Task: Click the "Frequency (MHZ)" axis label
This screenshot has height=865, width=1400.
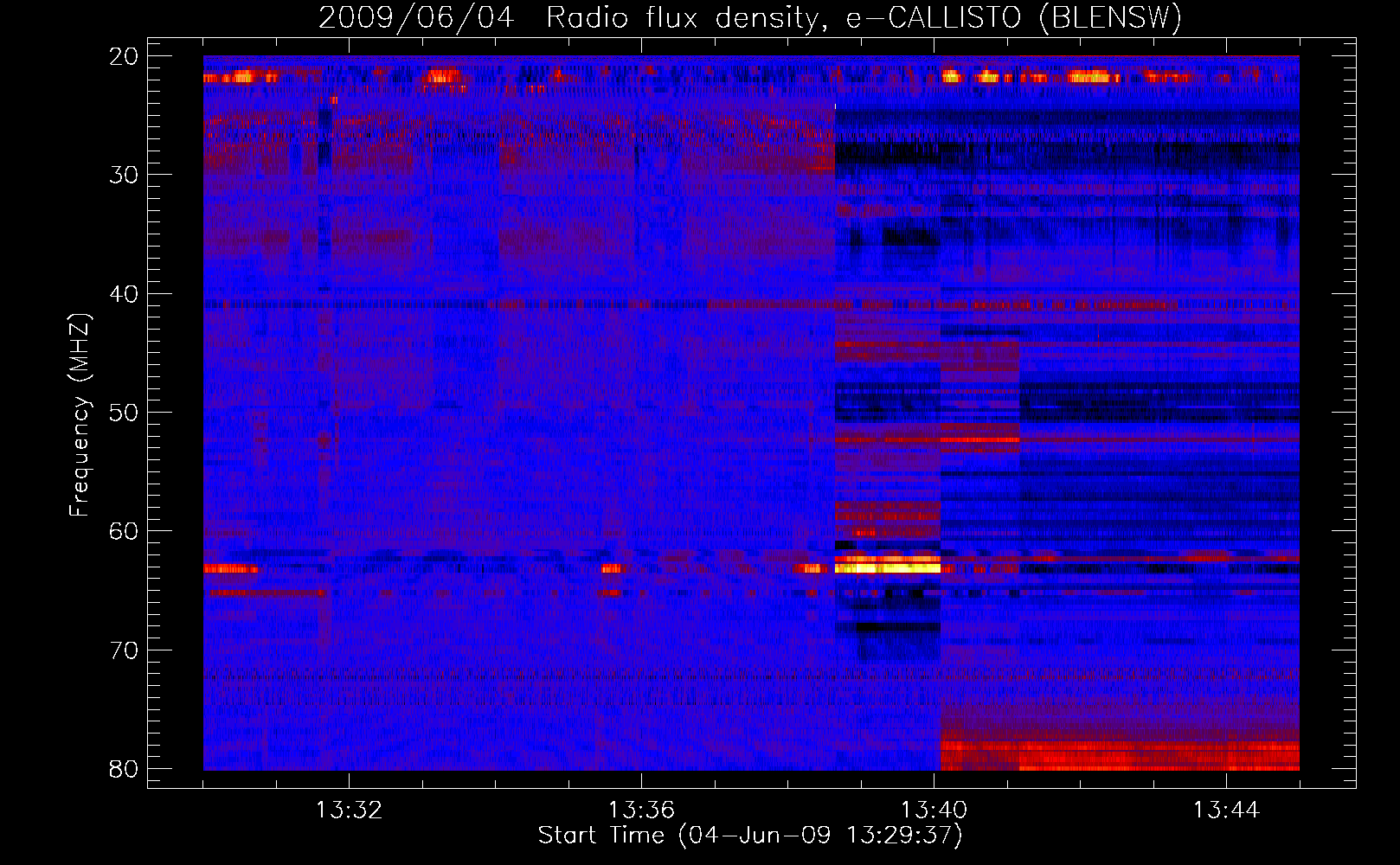Action: pos(79,415)
